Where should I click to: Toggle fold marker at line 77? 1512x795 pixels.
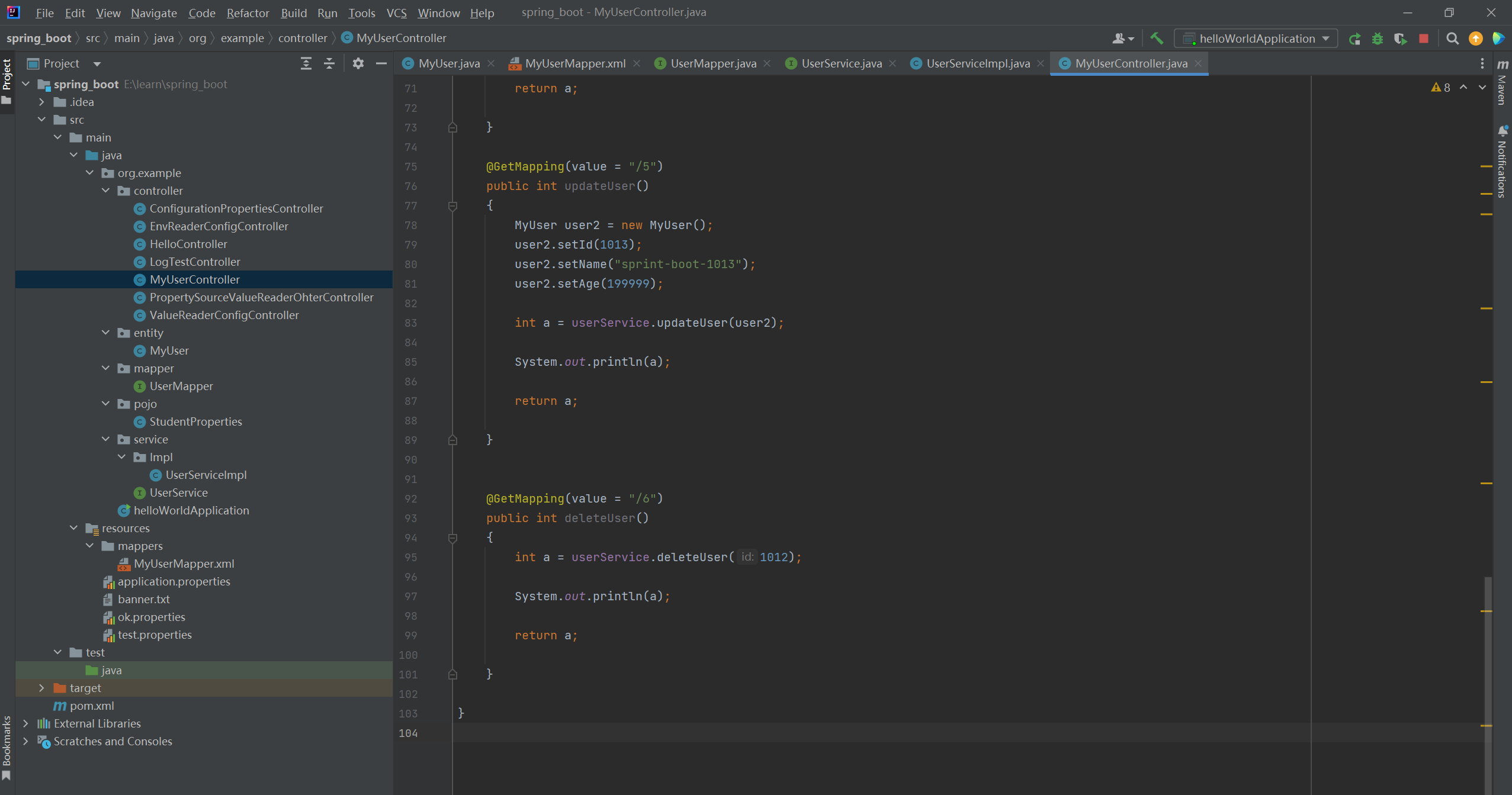452,206
